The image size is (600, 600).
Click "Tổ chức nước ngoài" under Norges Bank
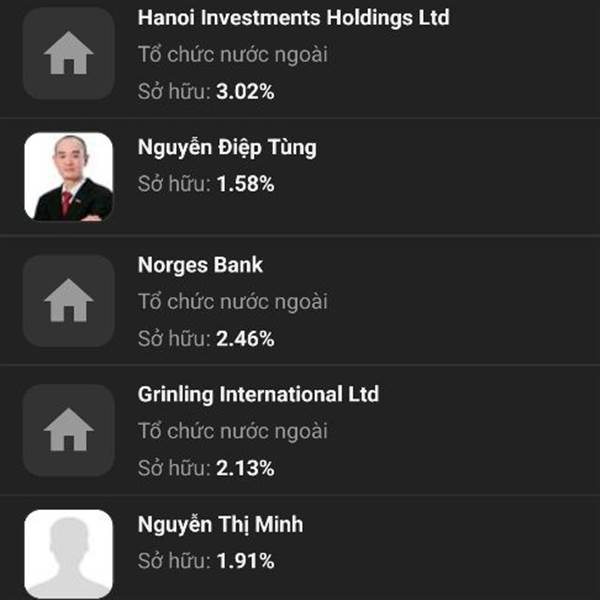(x=233, y=302)
